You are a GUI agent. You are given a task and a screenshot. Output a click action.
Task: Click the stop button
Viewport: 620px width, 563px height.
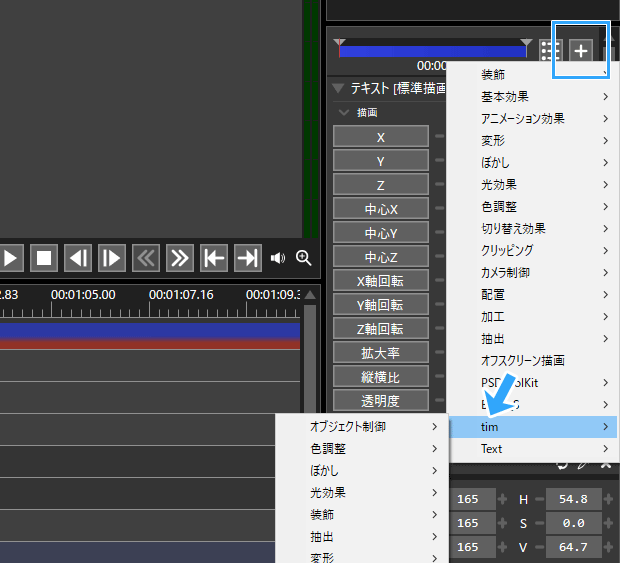point(44,258)
